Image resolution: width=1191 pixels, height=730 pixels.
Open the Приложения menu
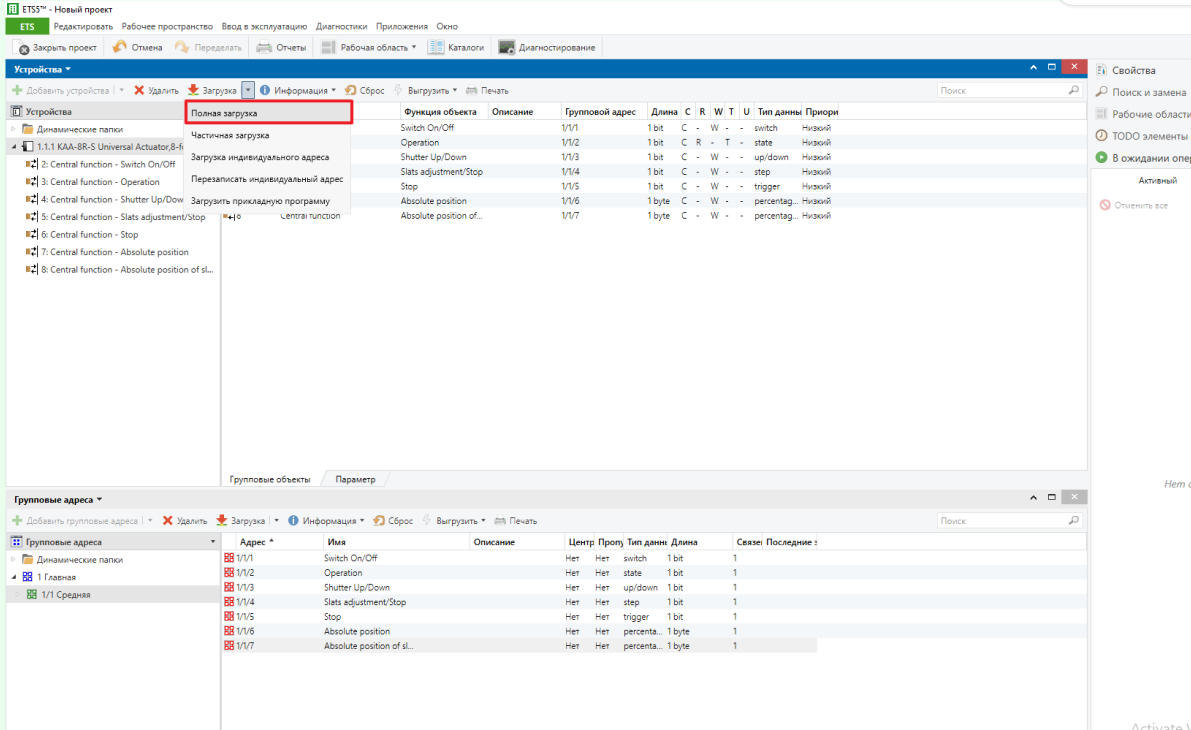coord(402,27)
